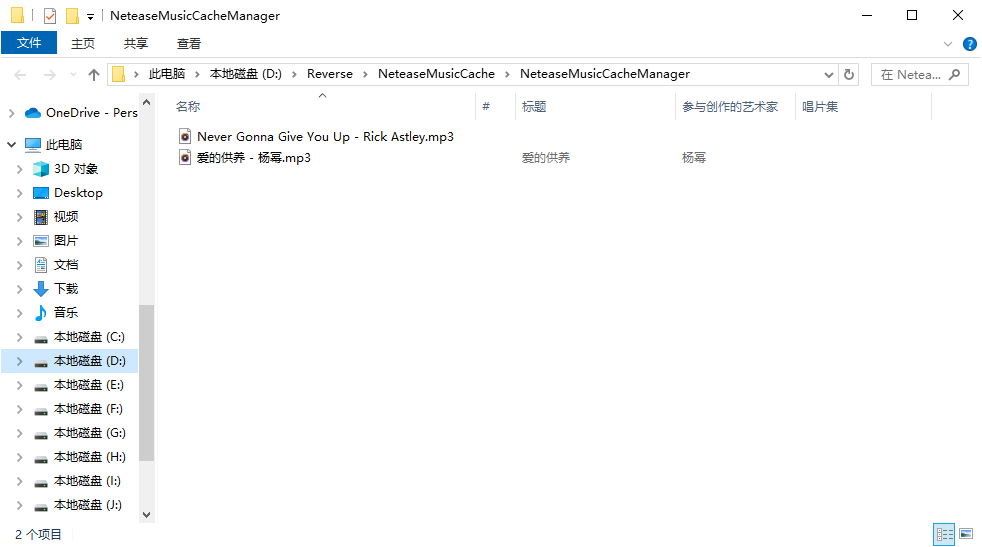Select 此电脑 in navigation pane
982x547 pixels.
pyautogui.click(x=63, y=145)
